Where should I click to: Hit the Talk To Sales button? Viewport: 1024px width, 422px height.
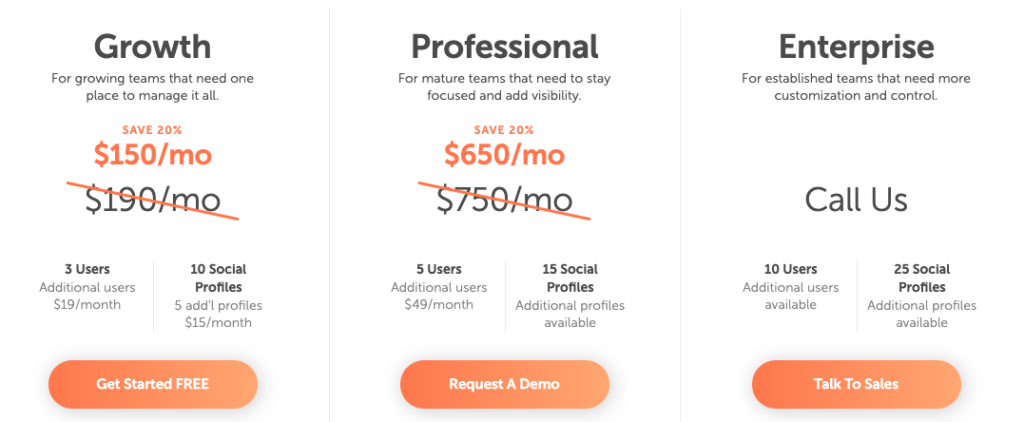tap(856, 384)
